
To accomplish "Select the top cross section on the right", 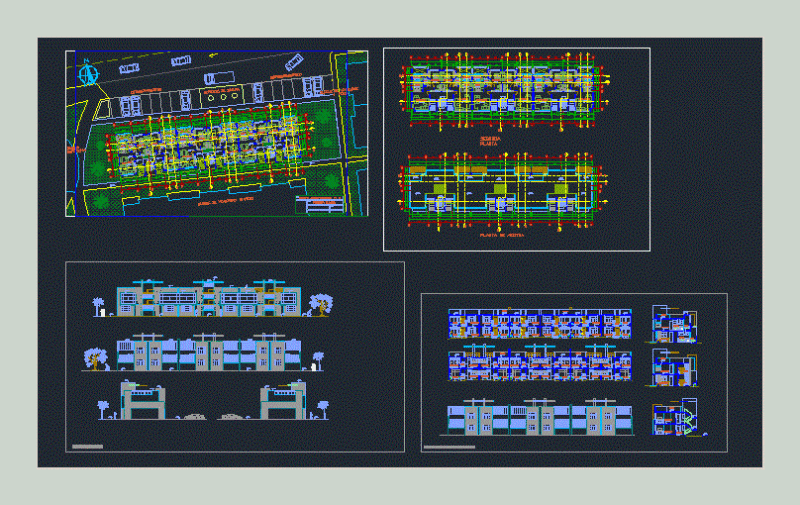I will (674, 324).
